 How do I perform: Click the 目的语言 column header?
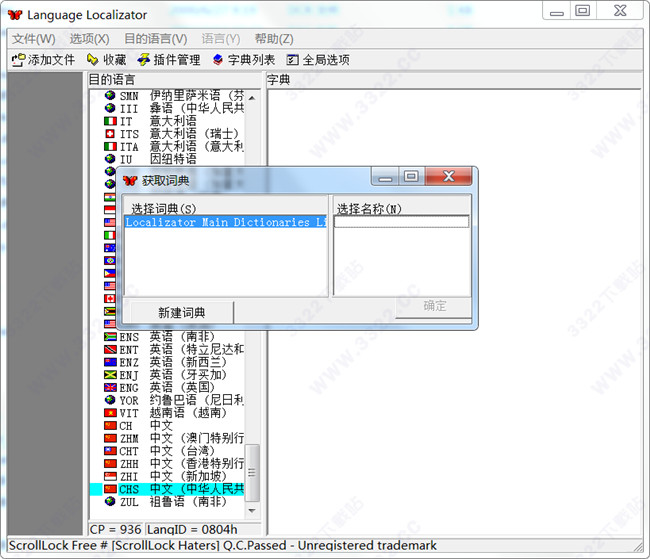click(x=175, y=80)
